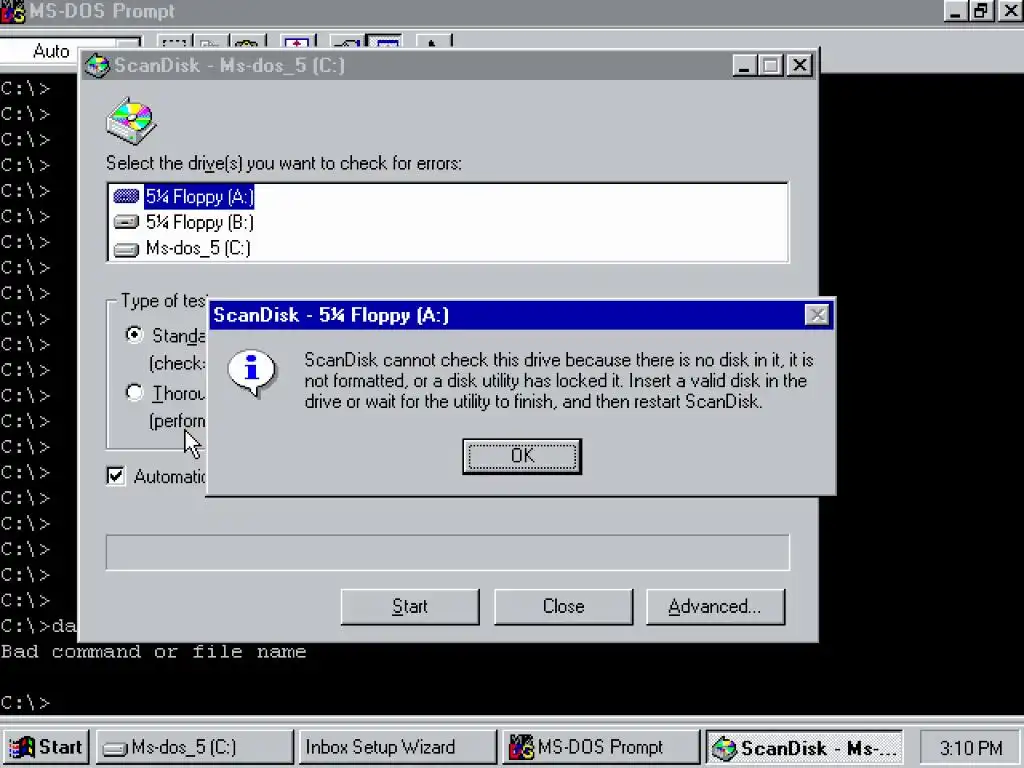Choose the Standard test radio button

click(134, 335)
